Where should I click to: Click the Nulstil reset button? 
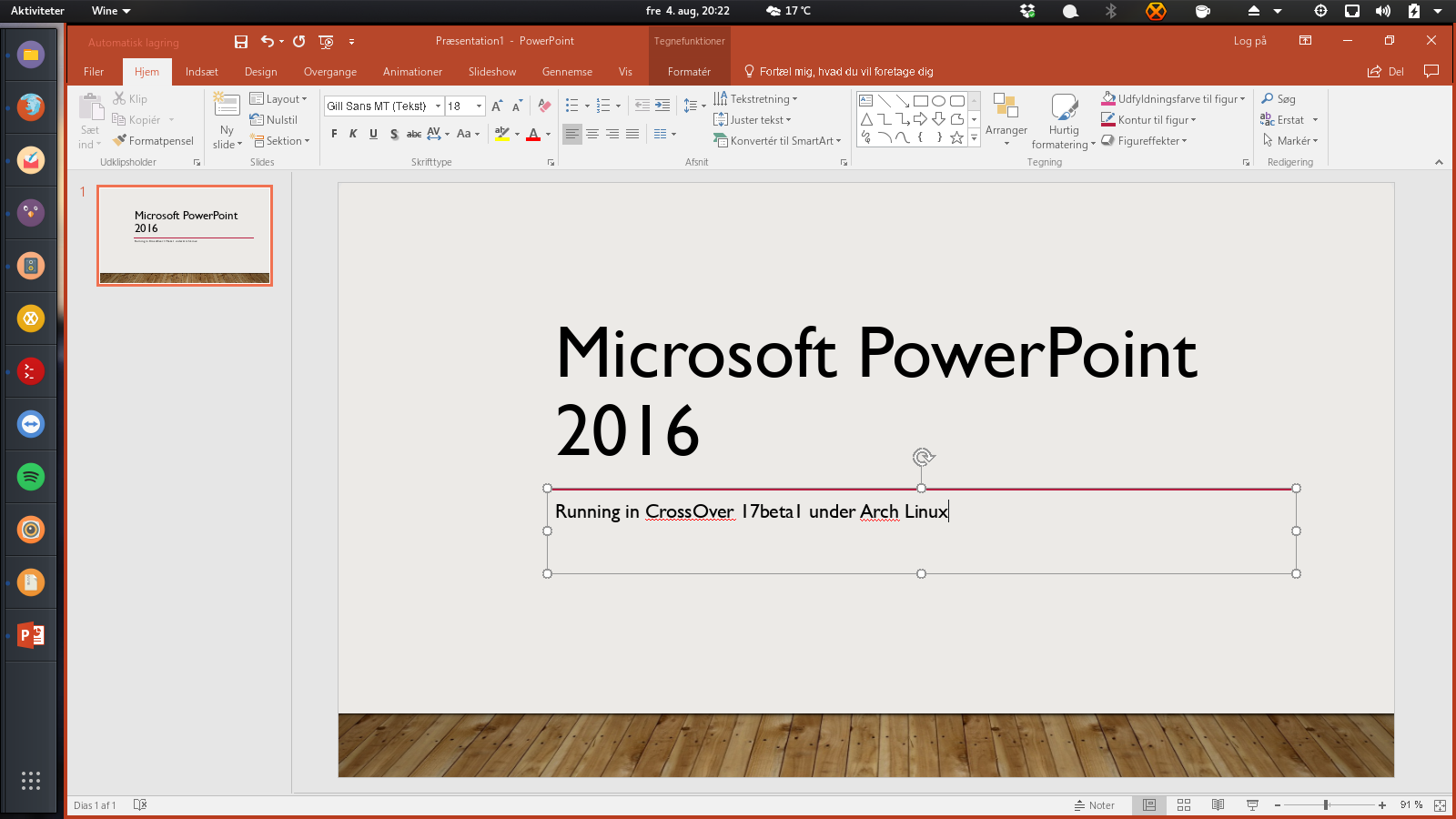(274, 120)
